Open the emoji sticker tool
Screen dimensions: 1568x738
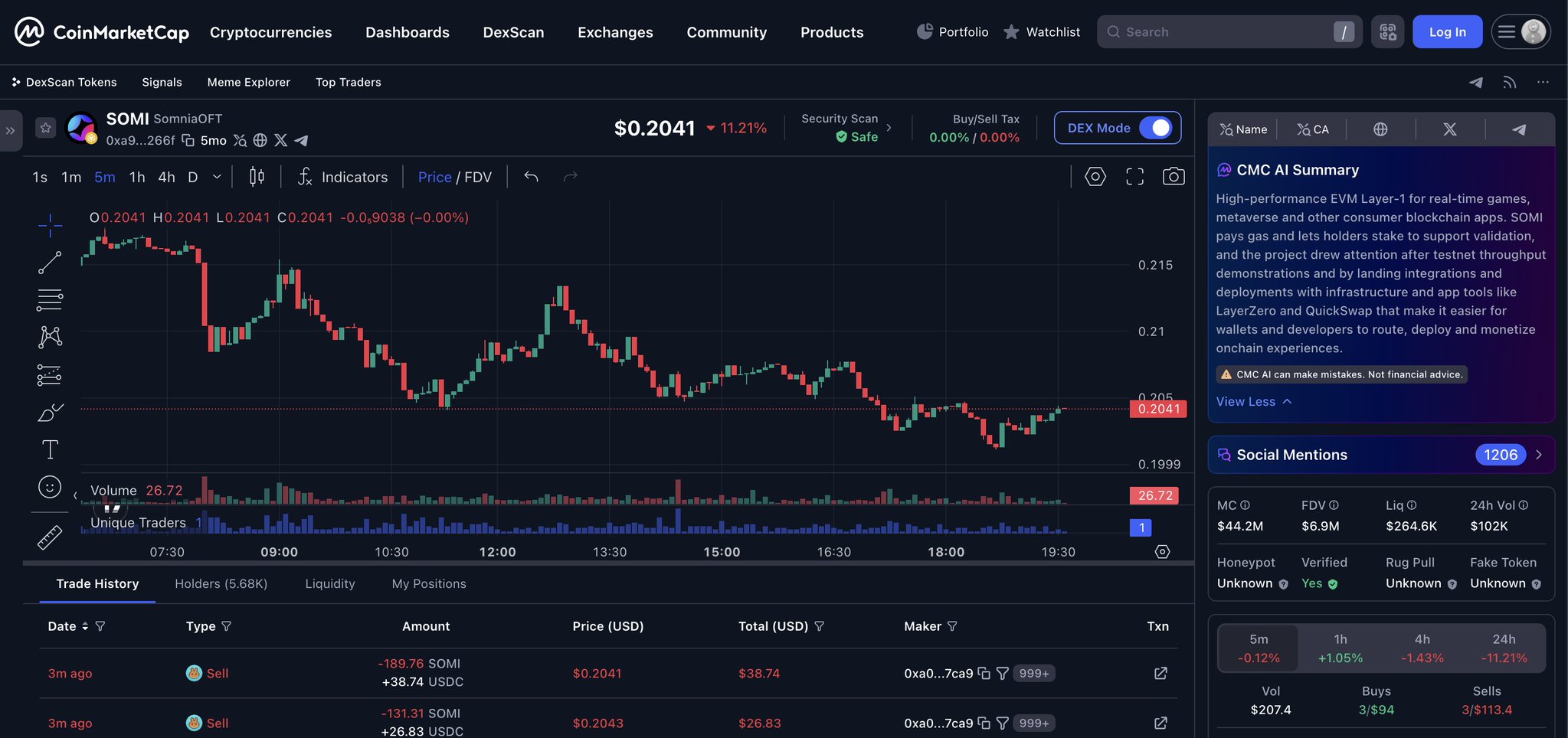[50, 487]
